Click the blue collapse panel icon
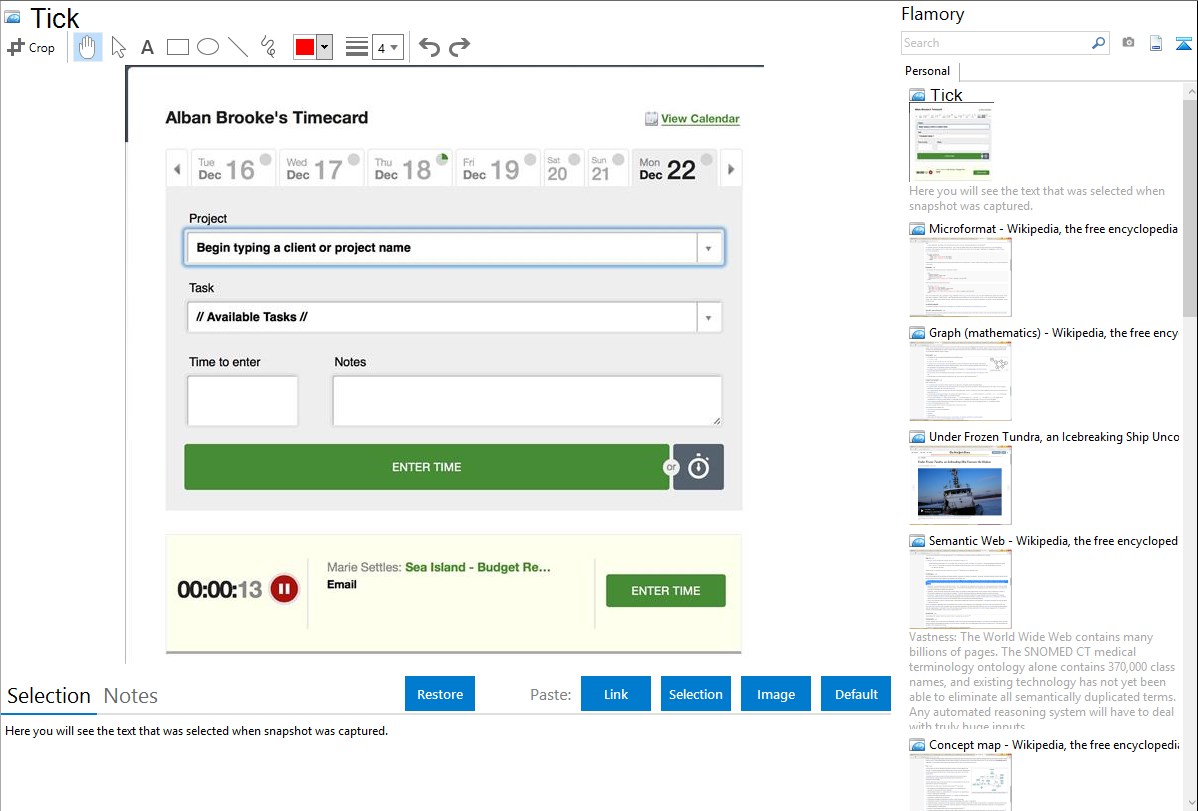 1183,43
